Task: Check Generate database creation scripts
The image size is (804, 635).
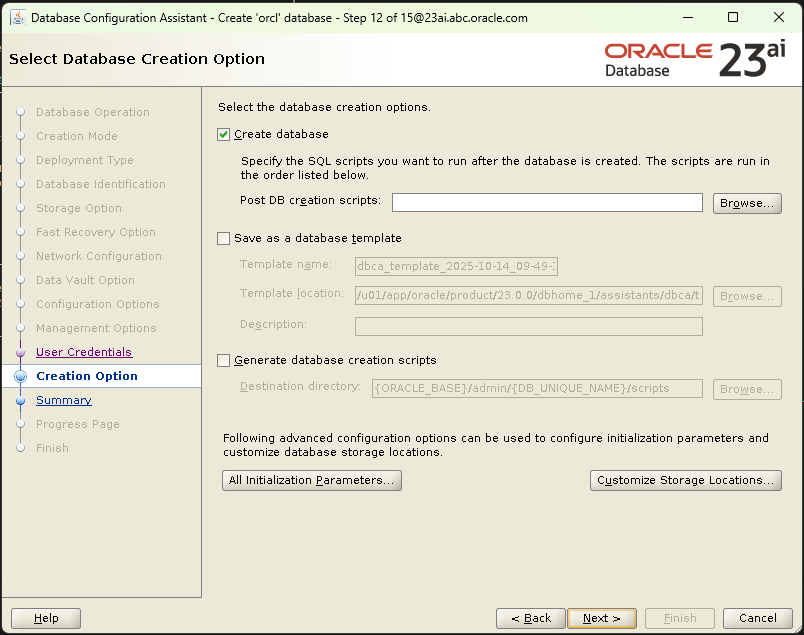Action: click(222, 361)
